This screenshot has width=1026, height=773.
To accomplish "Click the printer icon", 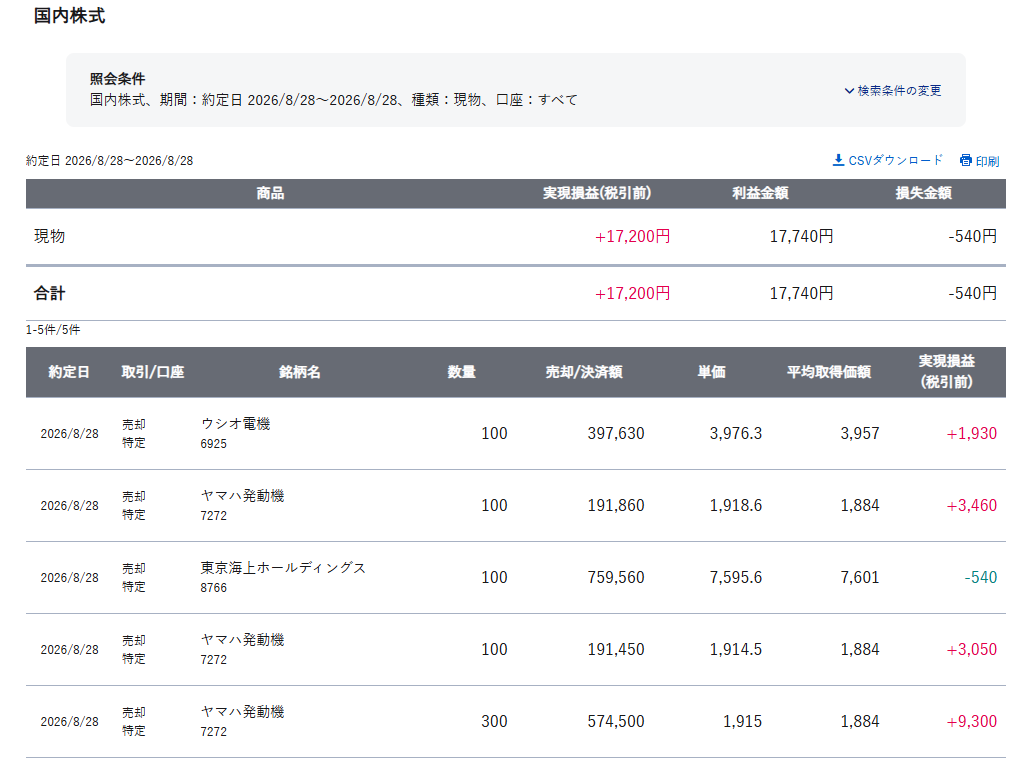I will [965, 160].
